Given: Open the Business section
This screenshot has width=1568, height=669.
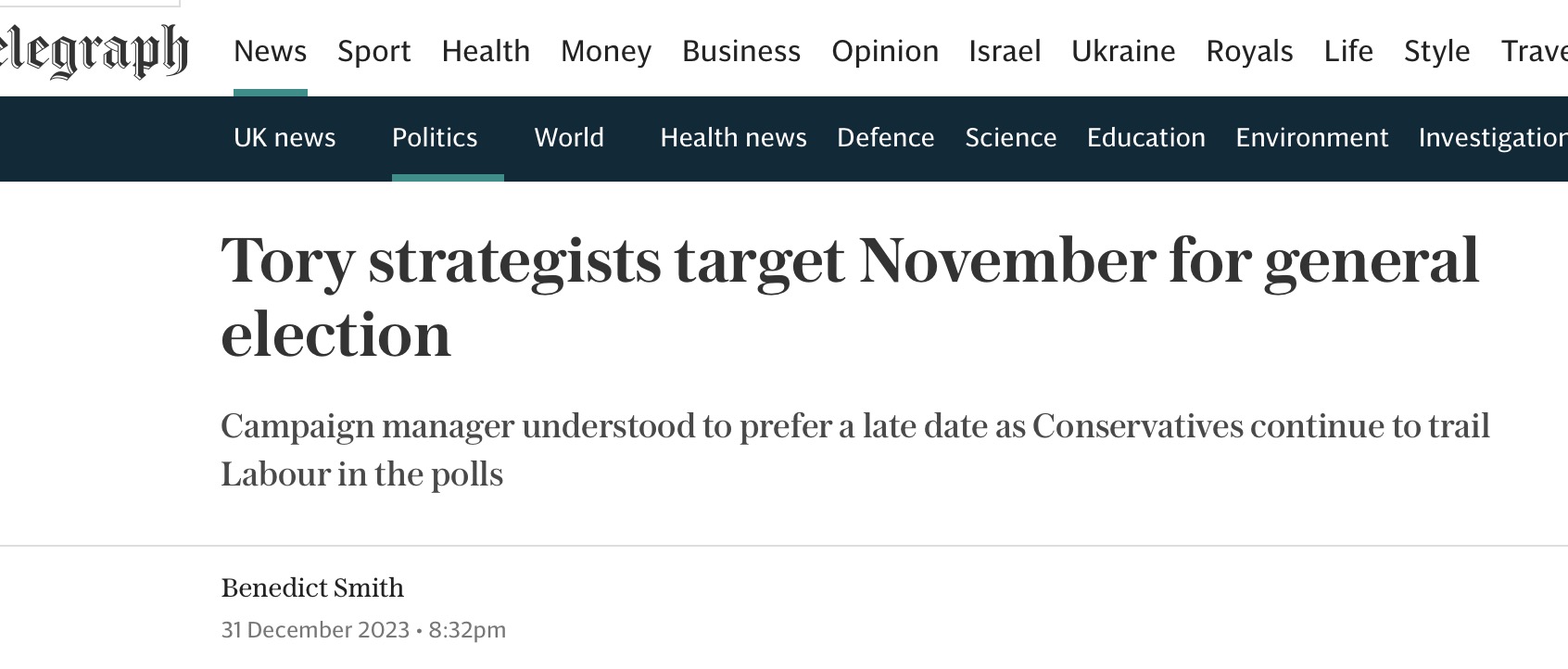Looking at the screenshot, I should [741, 51].
